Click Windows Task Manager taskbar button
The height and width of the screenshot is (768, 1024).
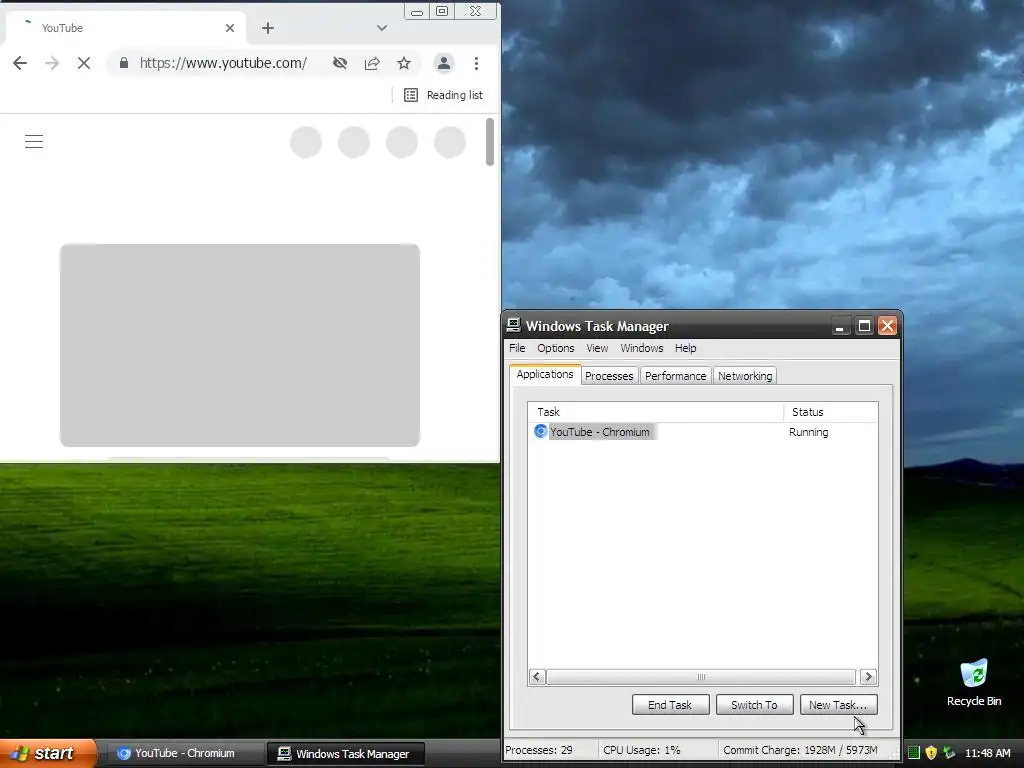click(x=346, y=754)
